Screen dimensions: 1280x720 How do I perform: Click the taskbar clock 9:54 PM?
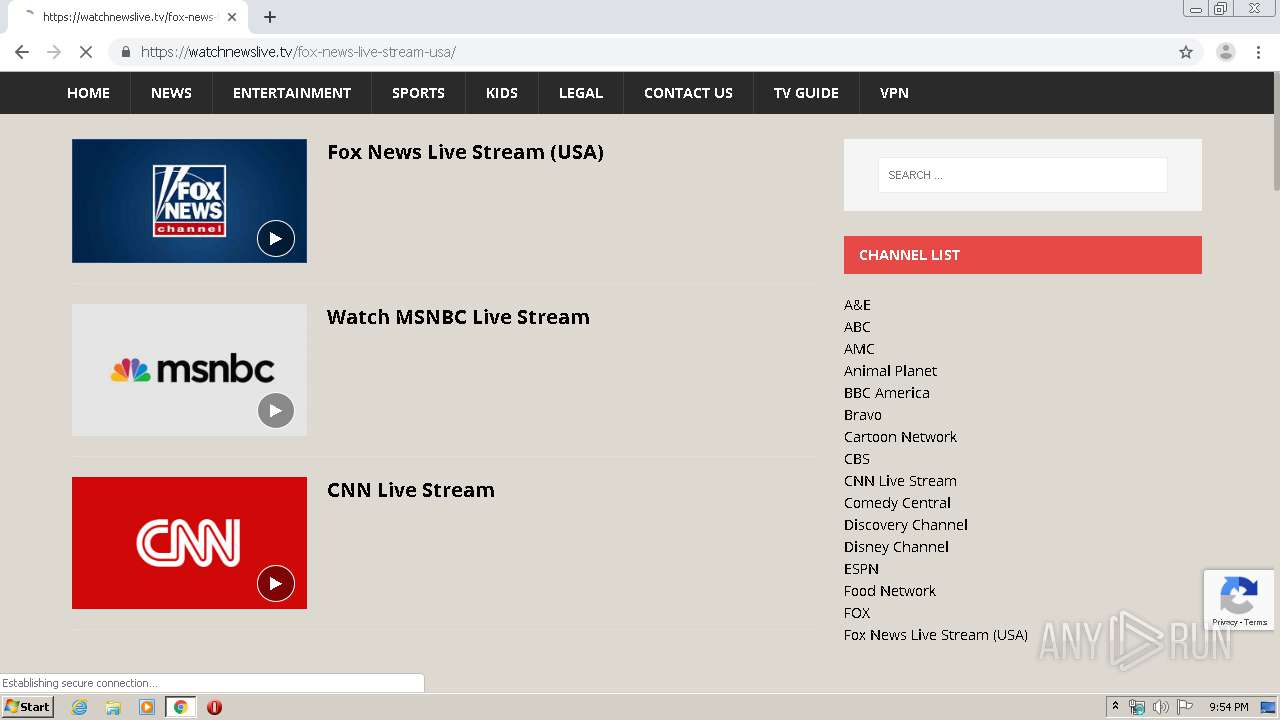(x=1229, y=707)
